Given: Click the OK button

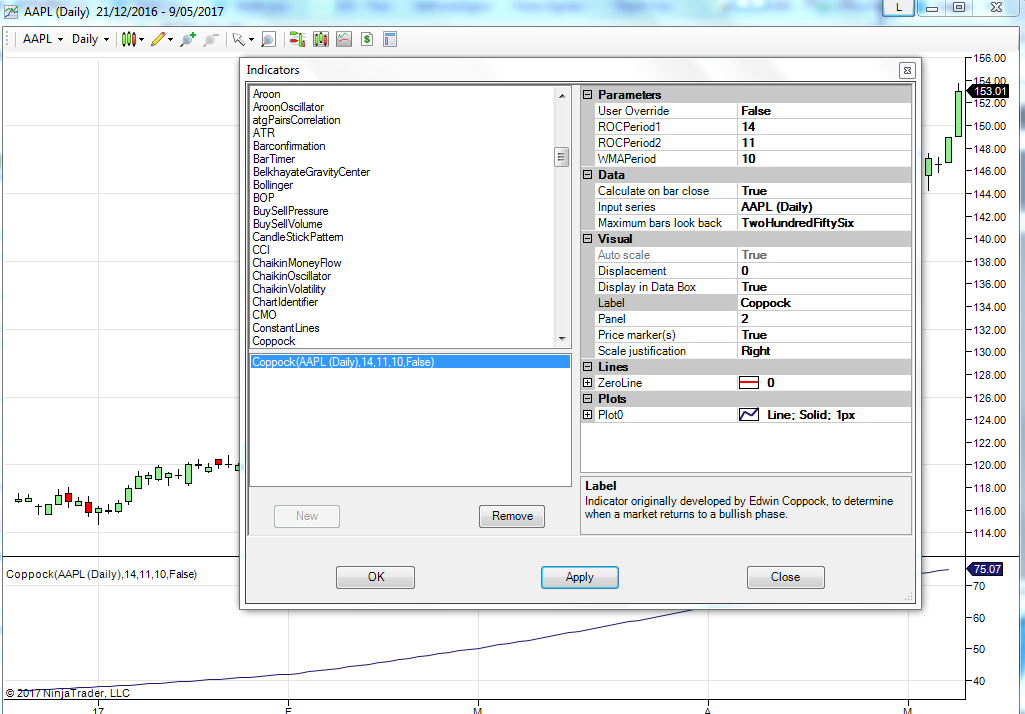Looking at the screenshot, I should click(x=375, y=577).
